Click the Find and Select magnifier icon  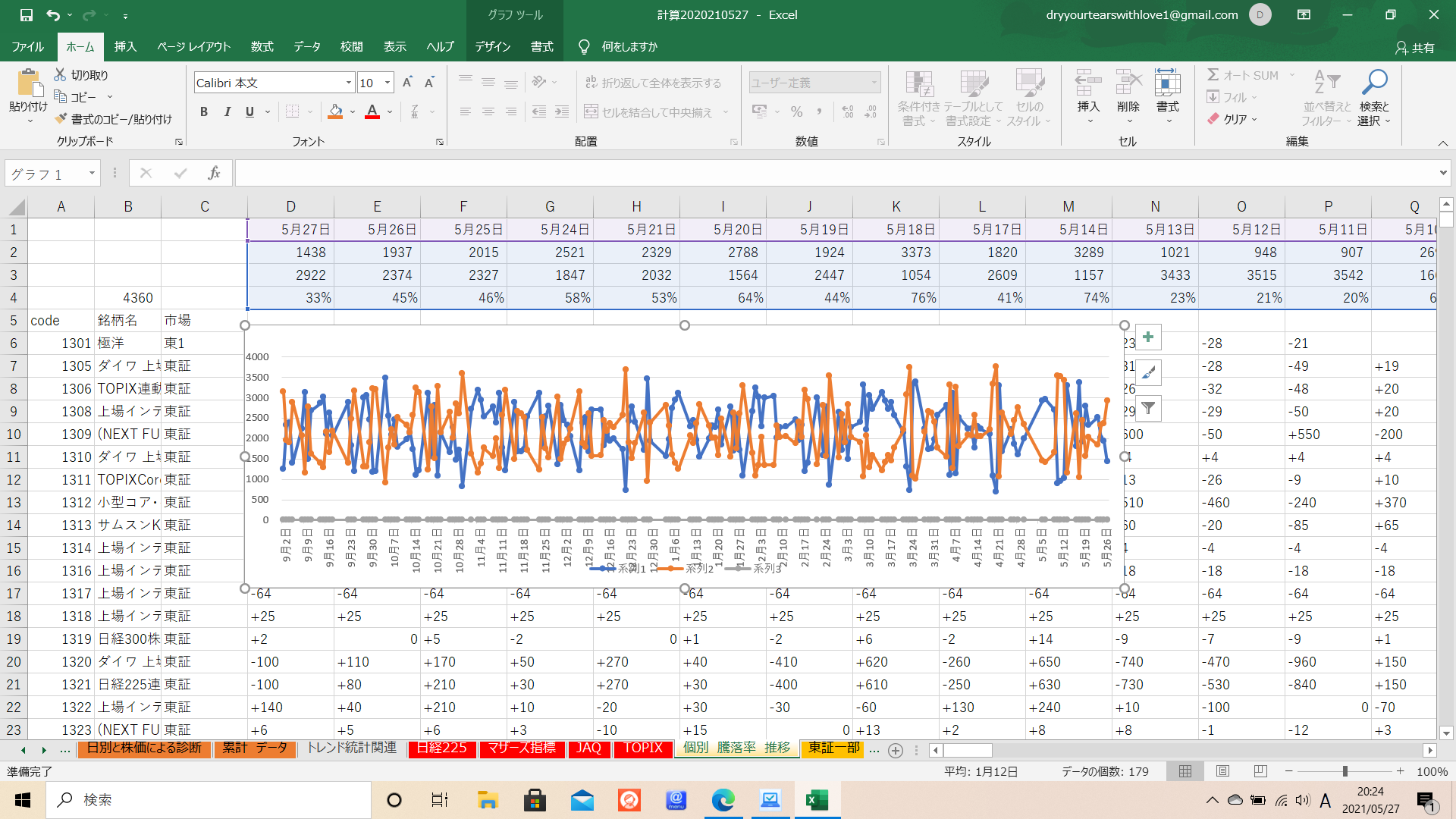click(1373, 82)
